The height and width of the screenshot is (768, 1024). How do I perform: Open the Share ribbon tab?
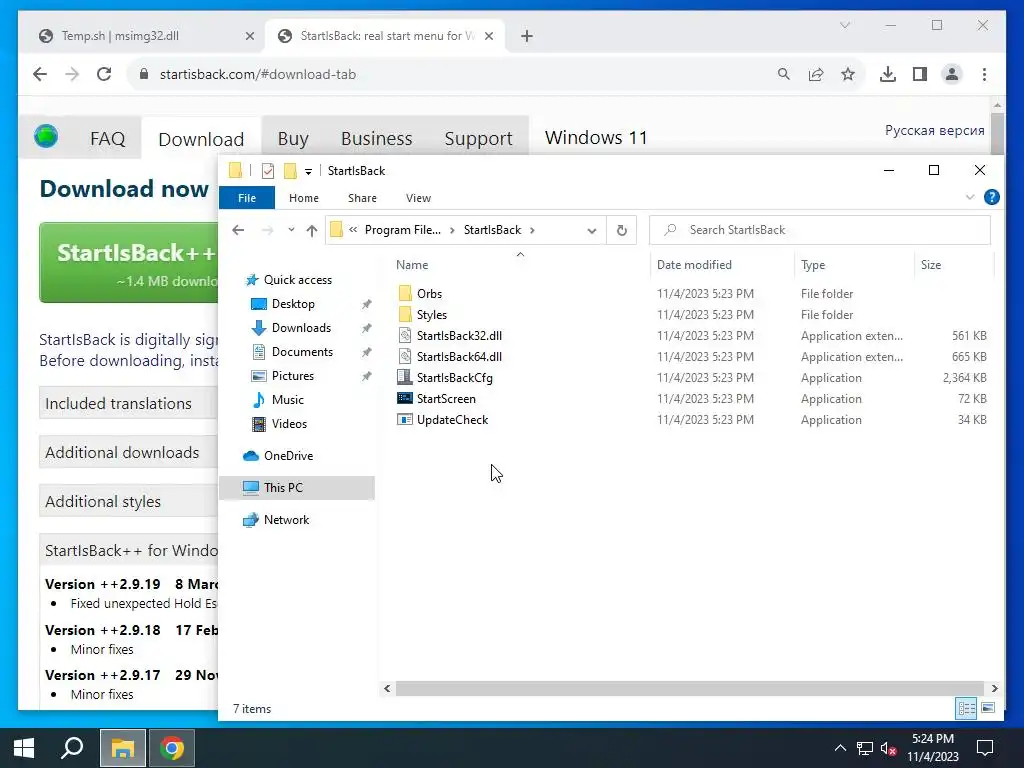tap(362, 198)
